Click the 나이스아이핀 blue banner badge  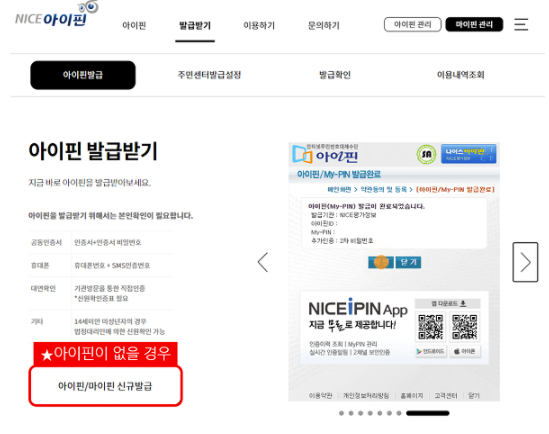coord(468,154)
